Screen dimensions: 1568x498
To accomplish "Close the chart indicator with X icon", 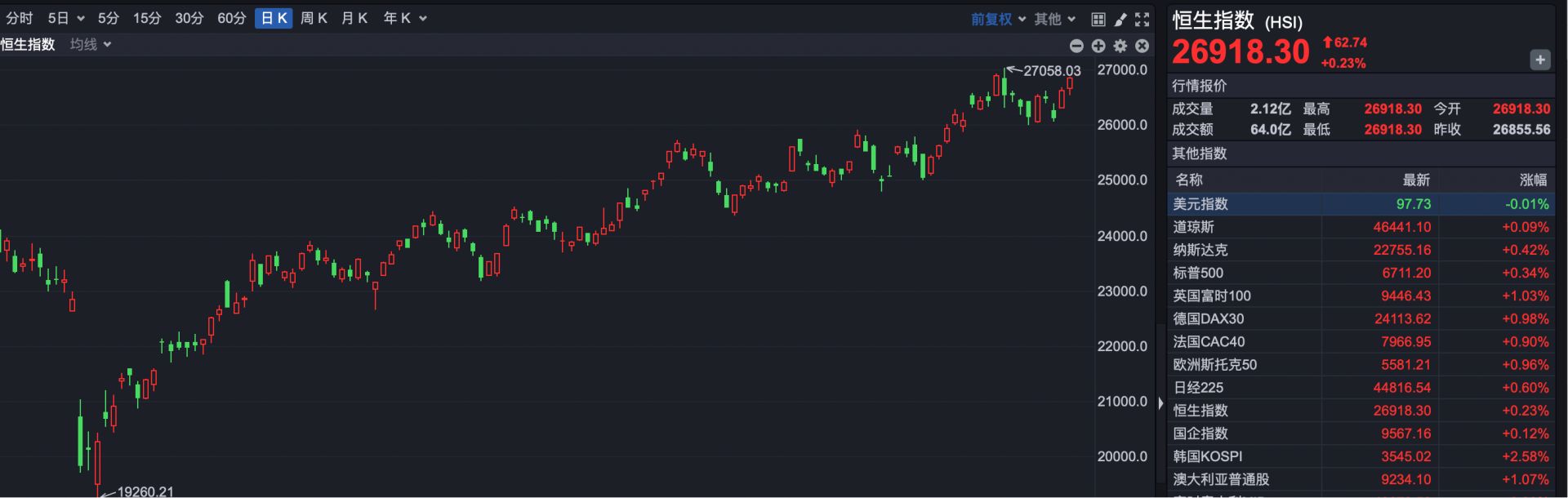I will tap(1143, 46).
